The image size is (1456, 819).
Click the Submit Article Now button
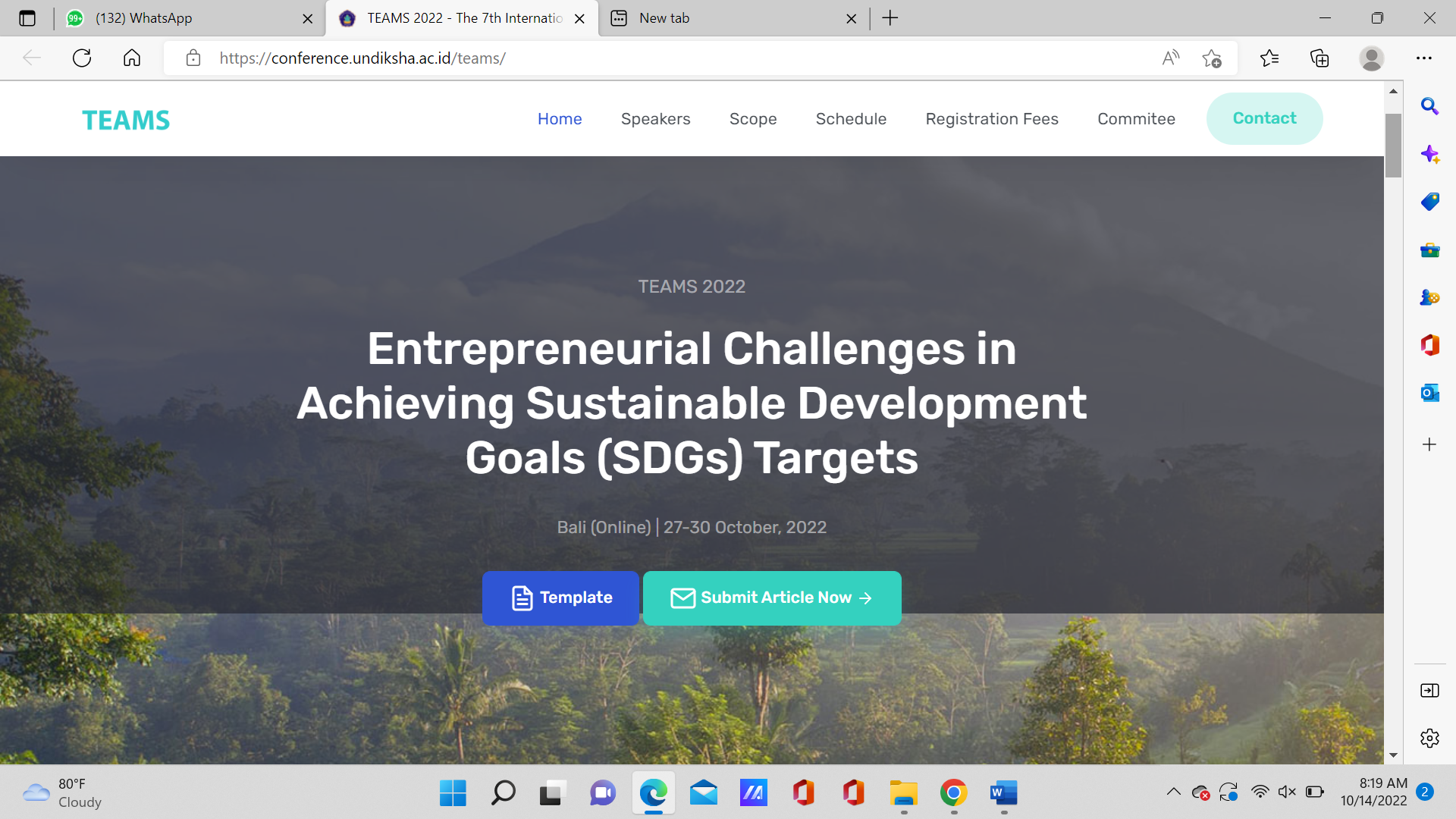coord(771,598)
